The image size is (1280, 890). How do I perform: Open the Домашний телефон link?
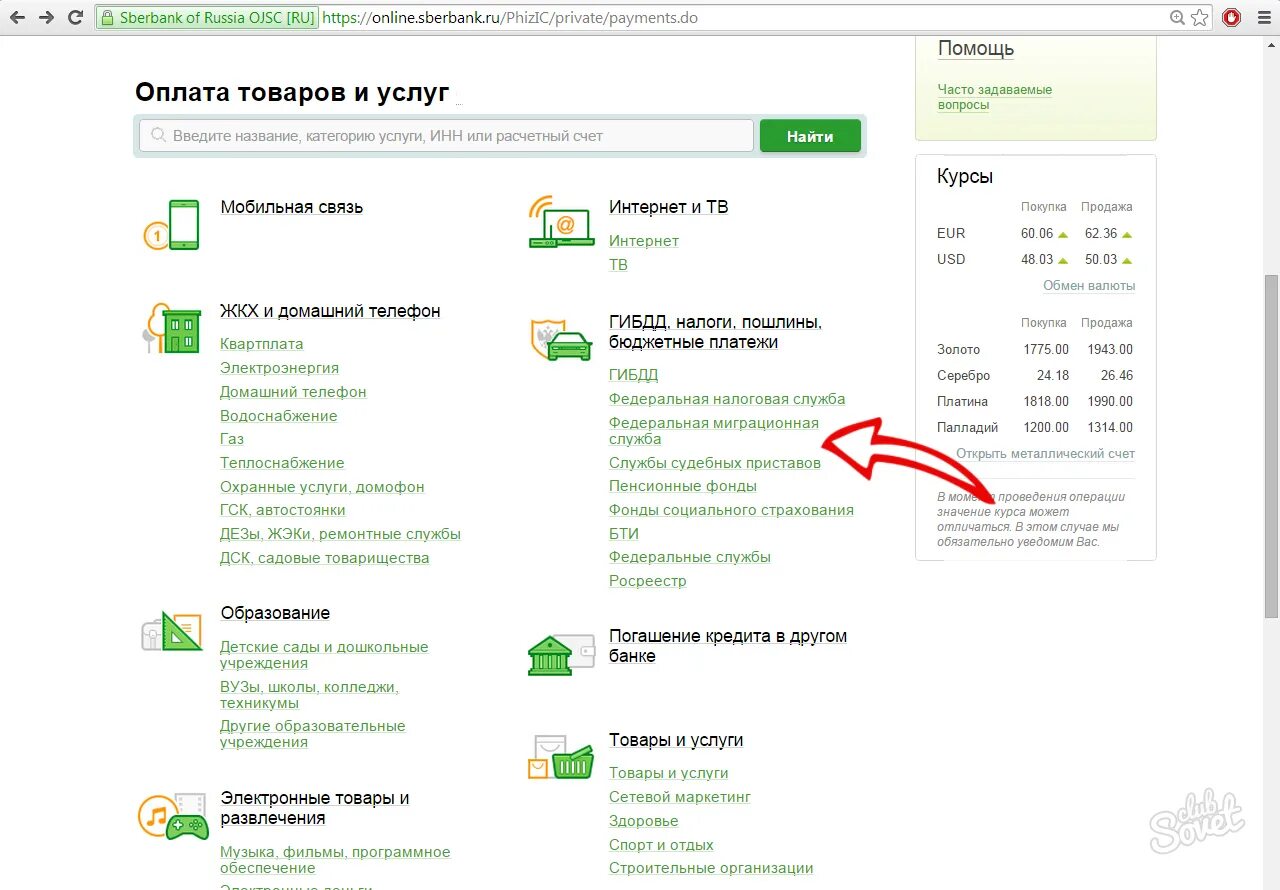[x=293, y=392]
